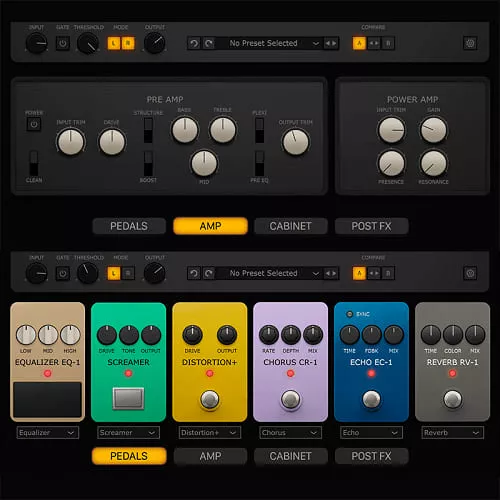
Task: Select compare state A in lower header
Action: pos(359,274)
